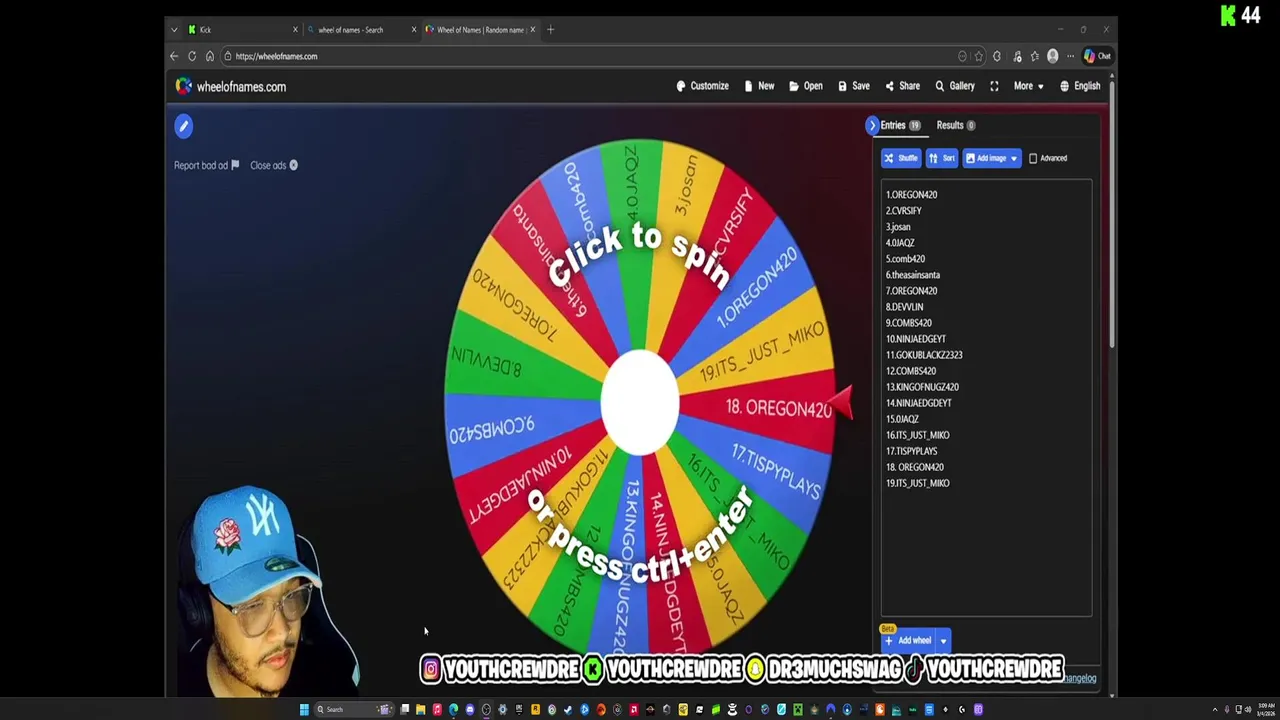Screen dimensions: 1280x720
Task: Click the address bar URL
Action: [276, 56]
